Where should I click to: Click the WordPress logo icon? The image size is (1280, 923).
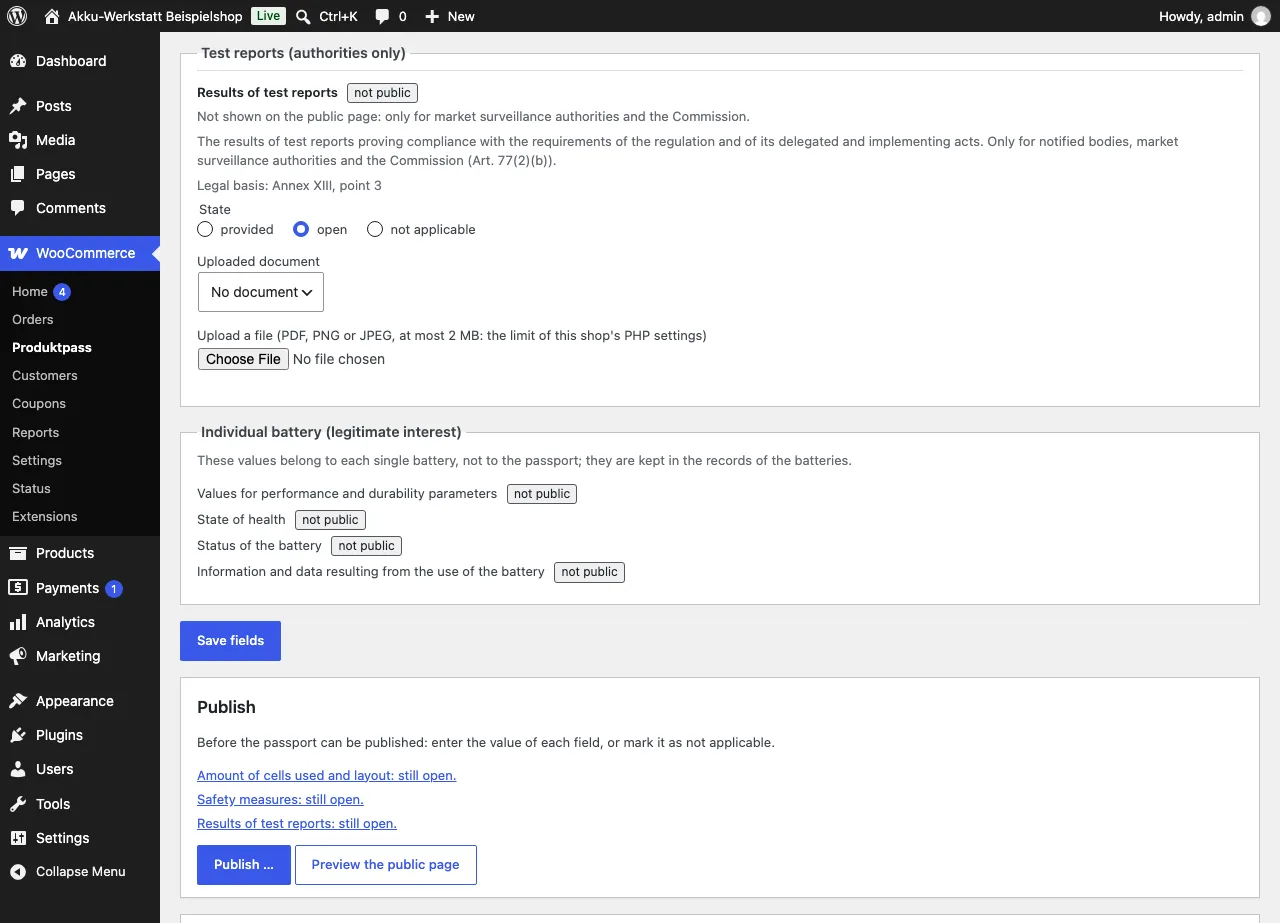17,16
